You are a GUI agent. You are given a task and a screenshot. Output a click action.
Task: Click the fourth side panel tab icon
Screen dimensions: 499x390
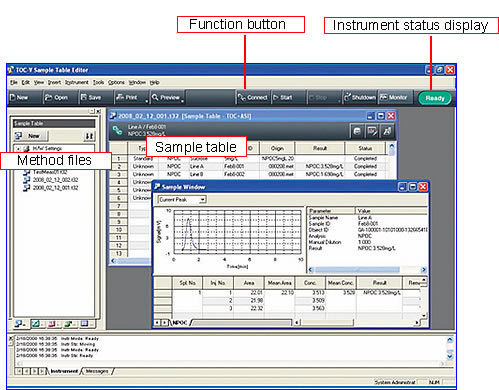click(69, 323)
